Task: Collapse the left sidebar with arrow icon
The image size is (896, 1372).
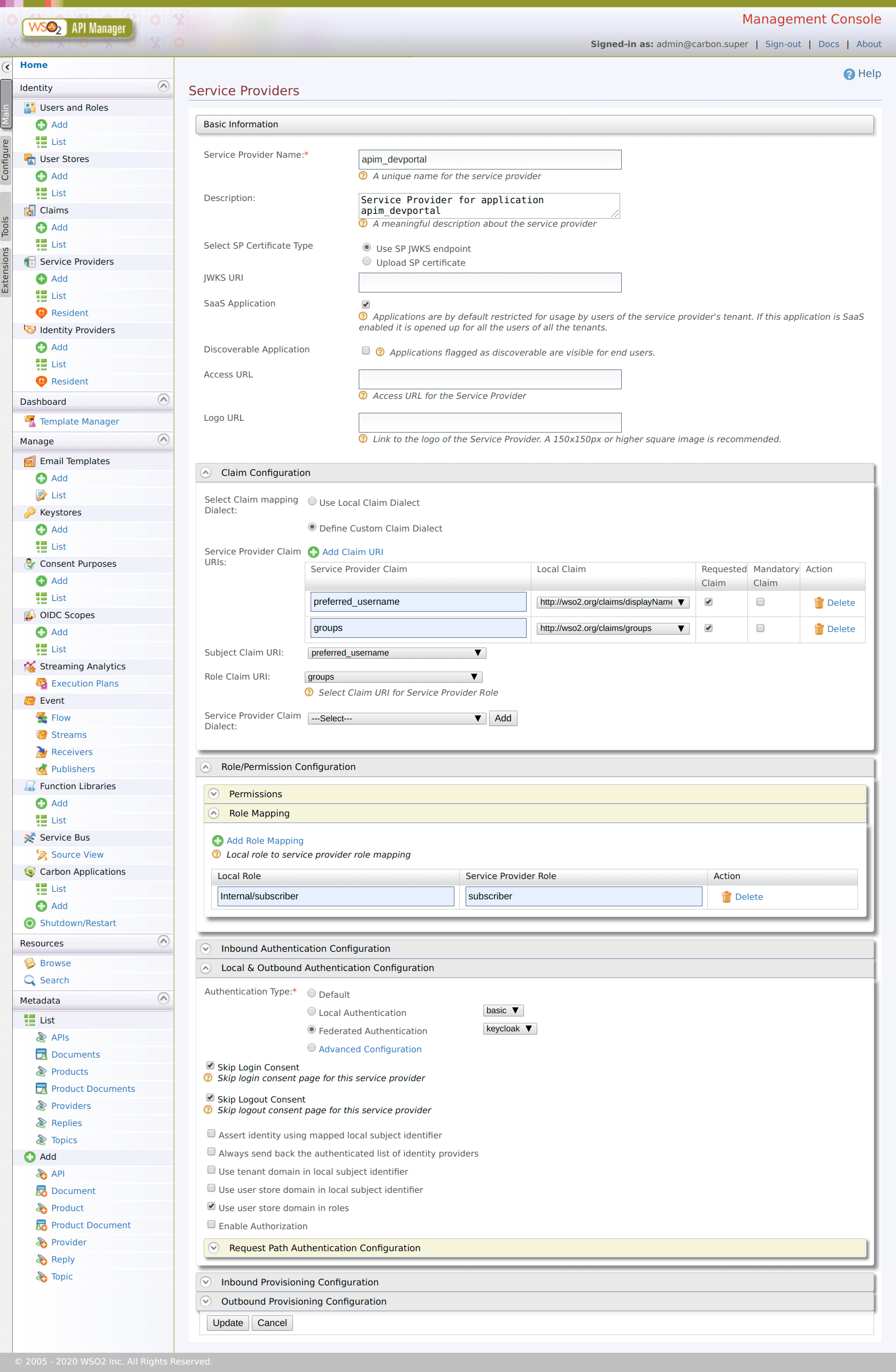Action: point(6,67)
